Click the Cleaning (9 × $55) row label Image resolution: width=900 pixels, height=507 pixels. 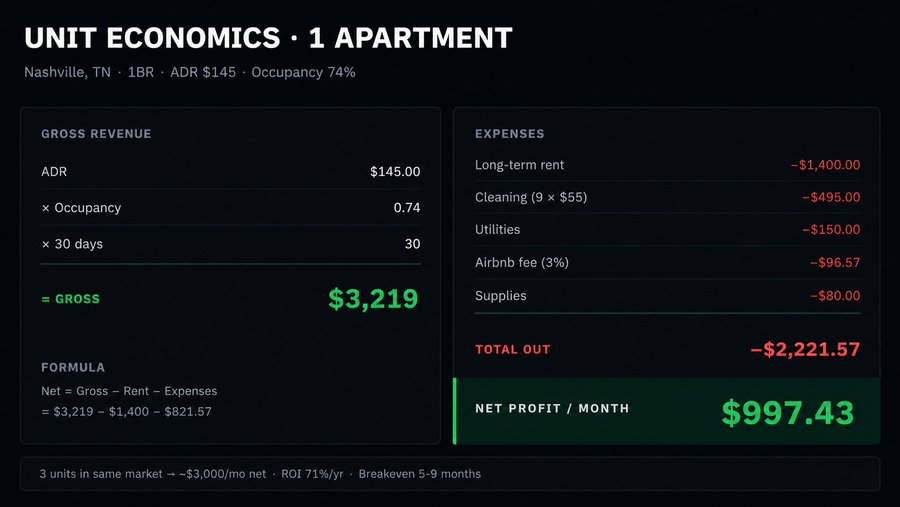[531, 198]
